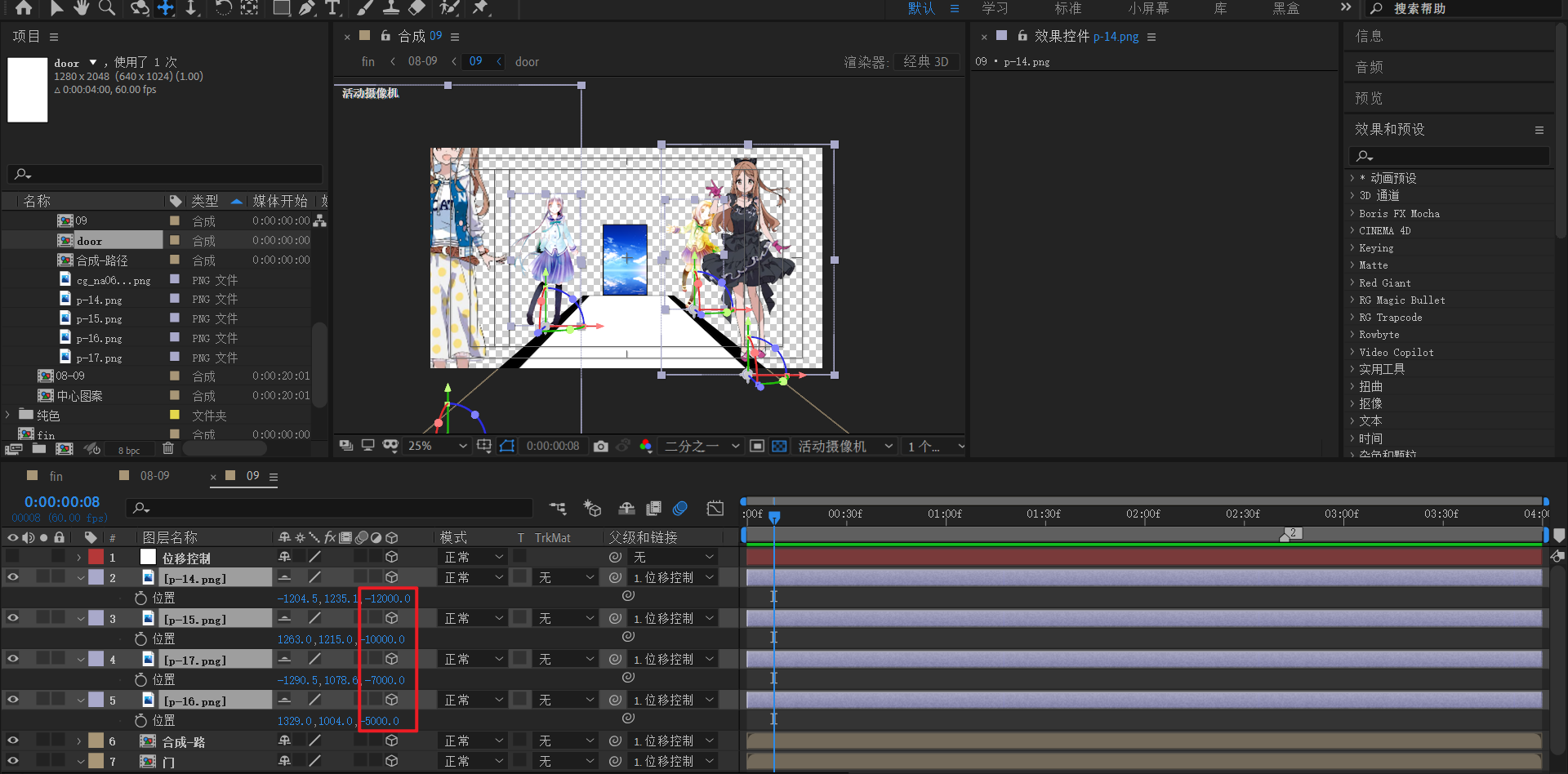Open the 音频 panel
The image size is (1568, 774).
coord(1369,67)
